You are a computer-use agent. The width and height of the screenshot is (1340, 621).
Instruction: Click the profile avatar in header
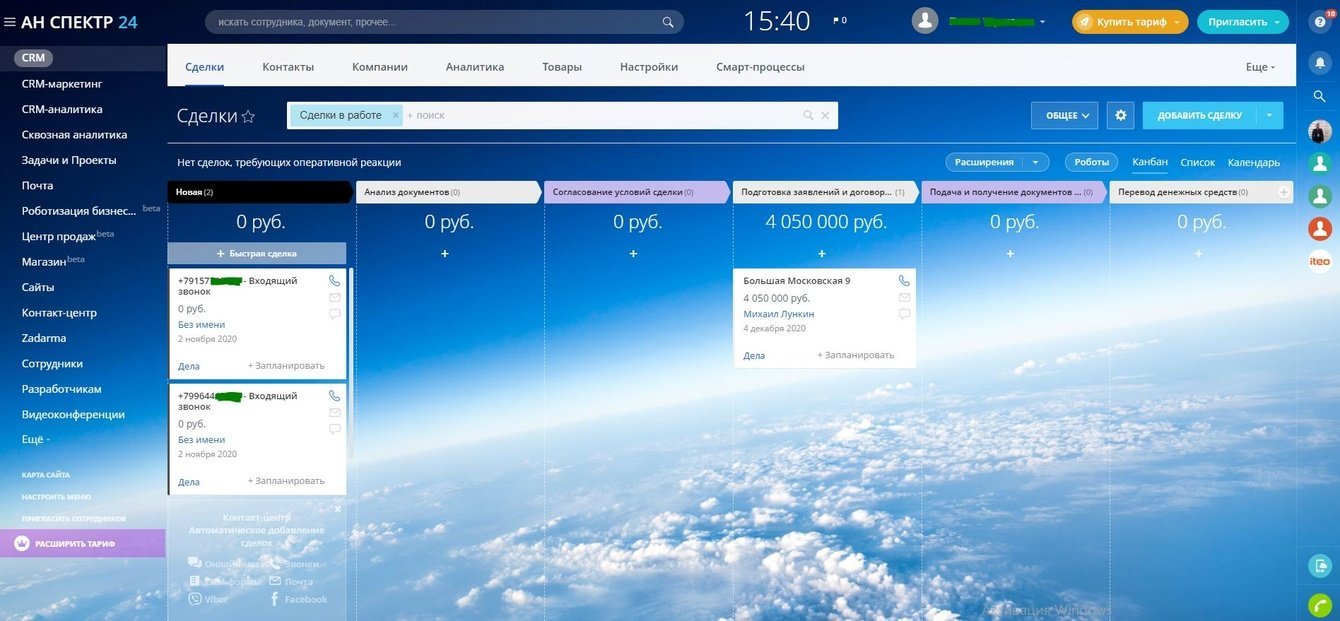tap(925, 21)
